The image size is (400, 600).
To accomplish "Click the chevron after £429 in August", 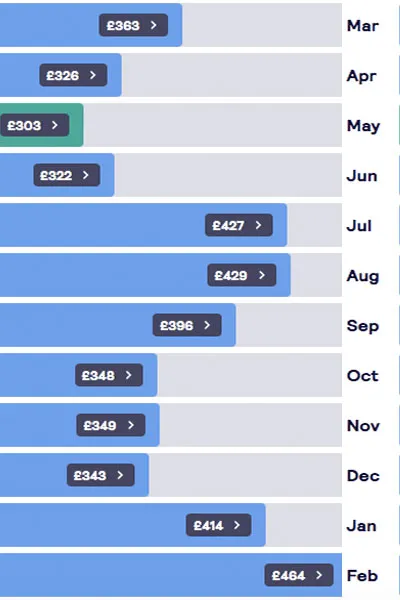I will click(262, 275).
